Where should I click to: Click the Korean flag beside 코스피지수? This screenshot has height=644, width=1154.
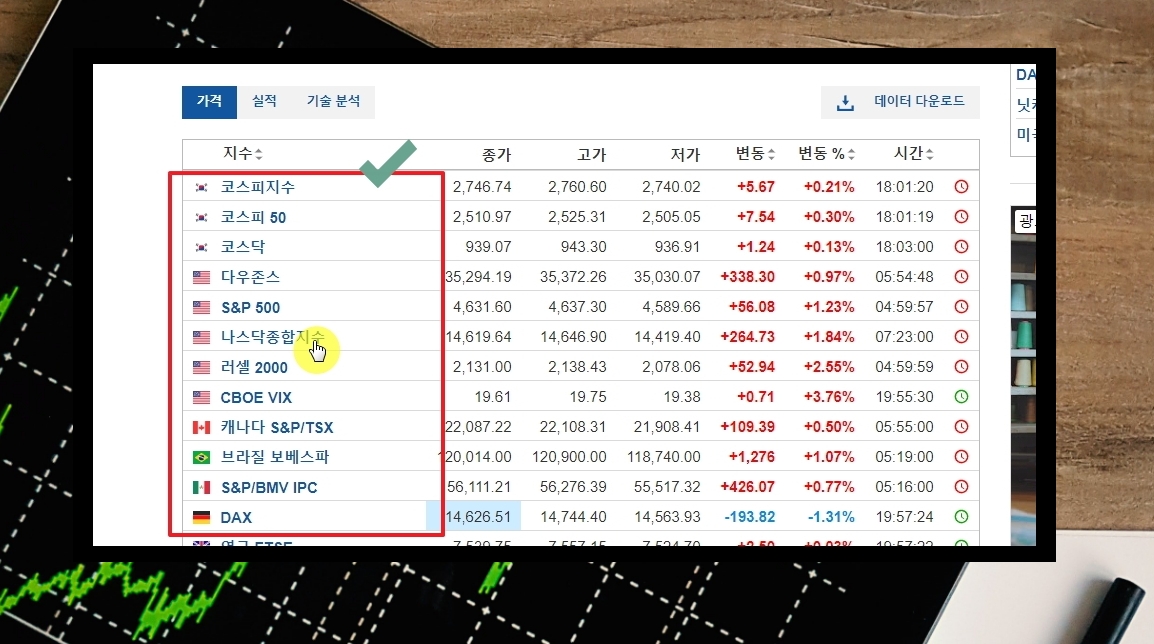tap(201, 188)
